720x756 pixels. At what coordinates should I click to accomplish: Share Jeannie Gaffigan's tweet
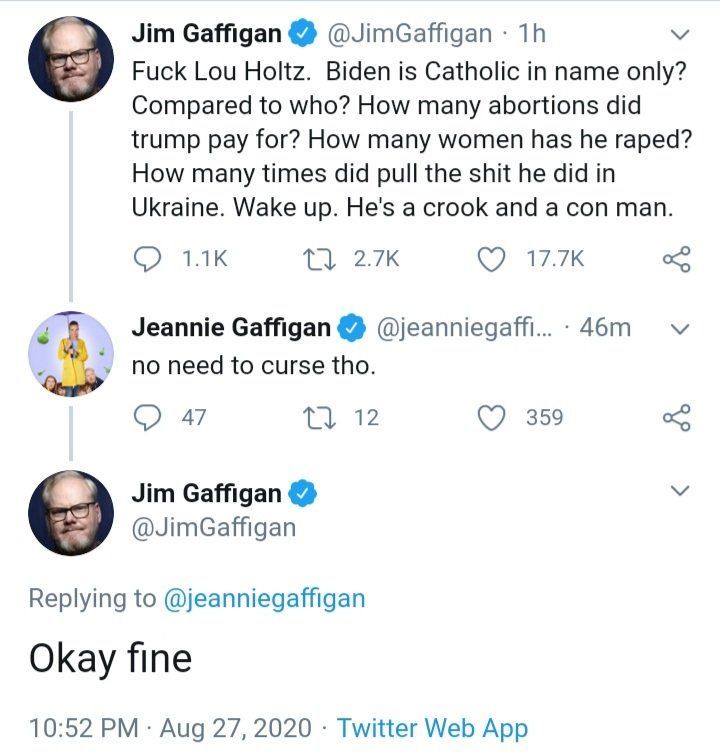pos(677,417)
